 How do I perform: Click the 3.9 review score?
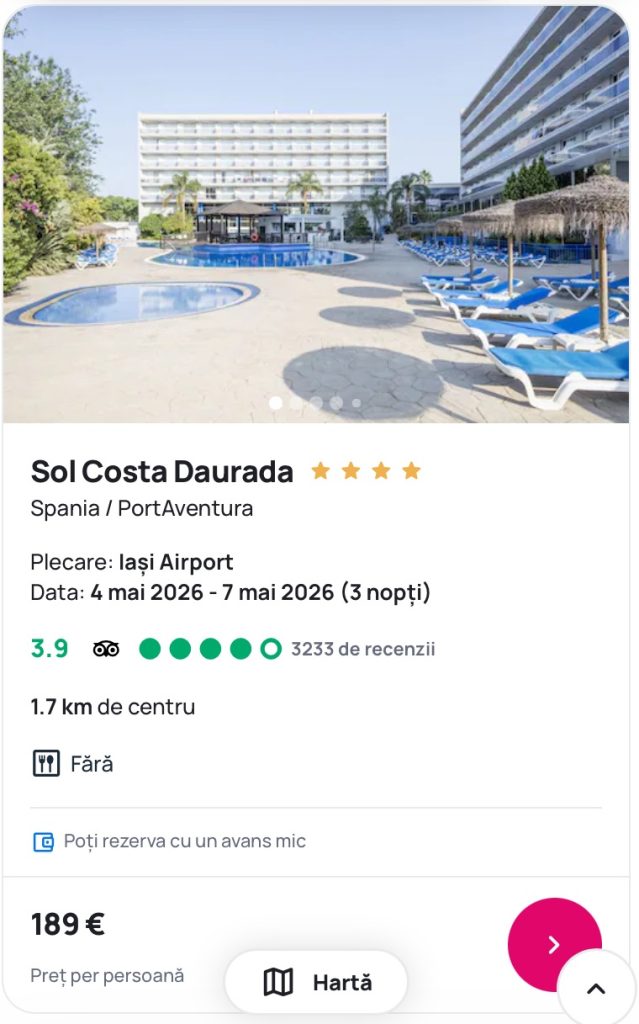click(x=49, y=649)
